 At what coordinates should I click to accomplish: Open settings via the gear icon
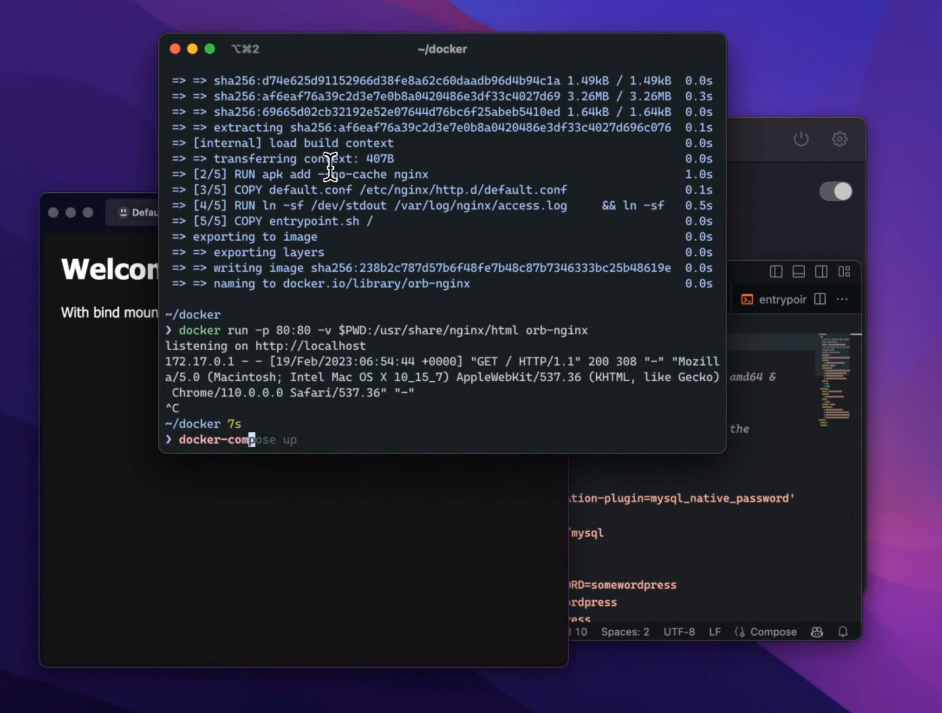840,139
